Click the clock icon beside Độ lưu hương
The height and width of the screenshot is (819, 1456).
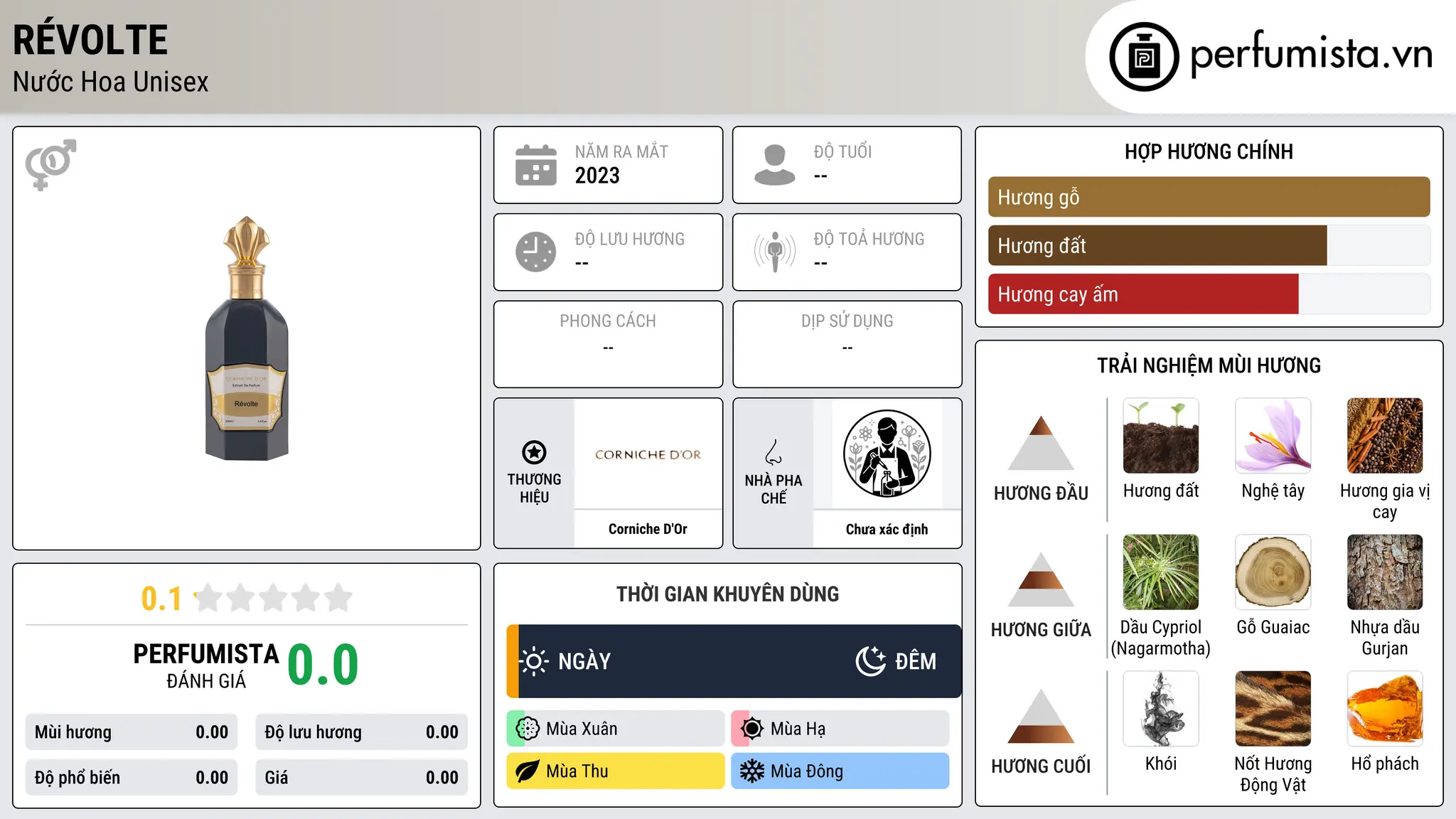coord(536,252)
